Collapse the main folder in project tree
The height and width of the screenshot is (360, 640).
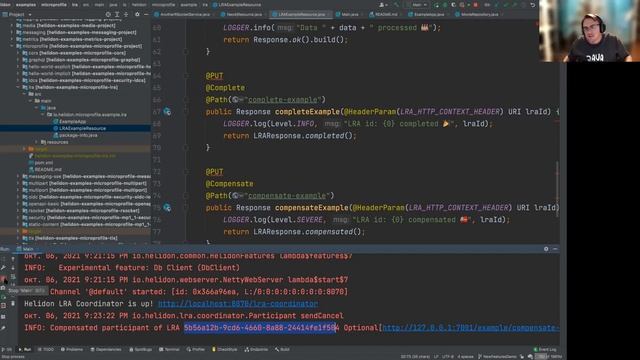[x=31, y=101]
